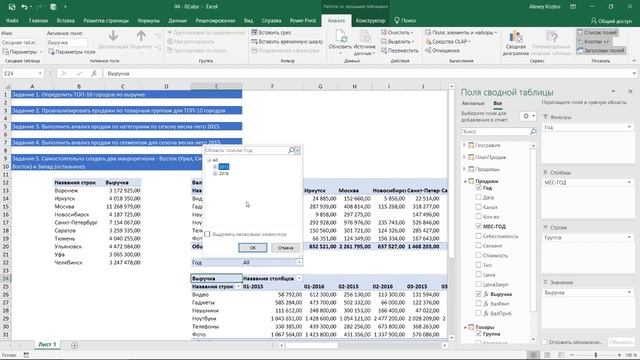Screen dimensions: 640x360
Task: Open the МЕС-ГОД dropdown in Columns area
Action: coord(629,182)
